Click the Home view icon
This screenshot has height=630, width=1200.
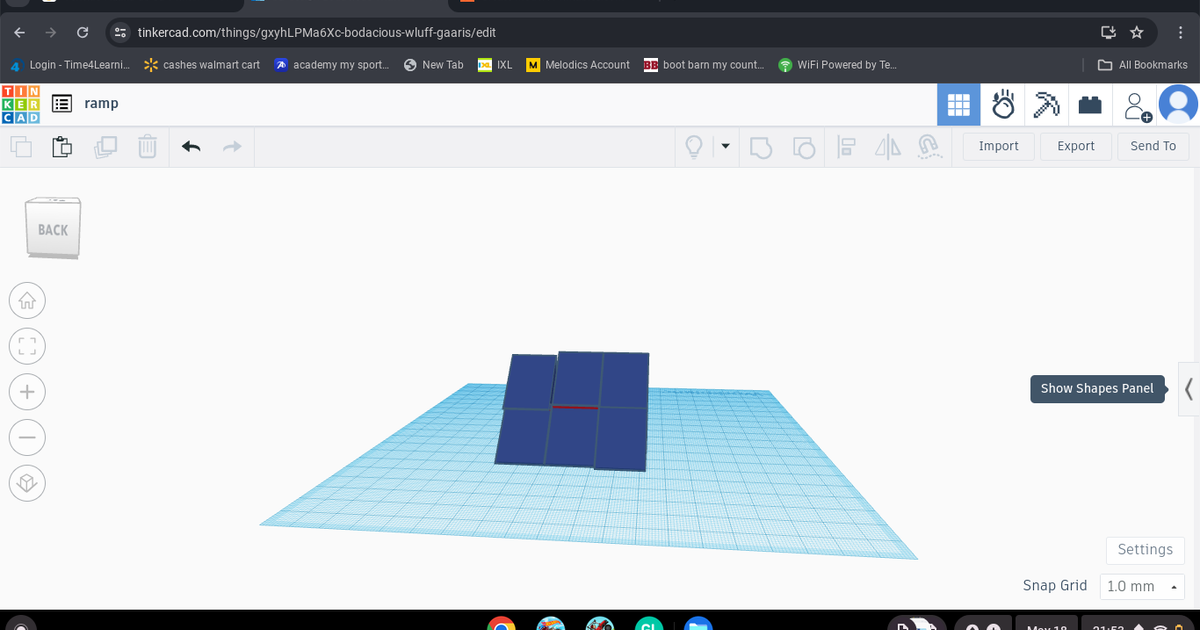tap(27, 300)
